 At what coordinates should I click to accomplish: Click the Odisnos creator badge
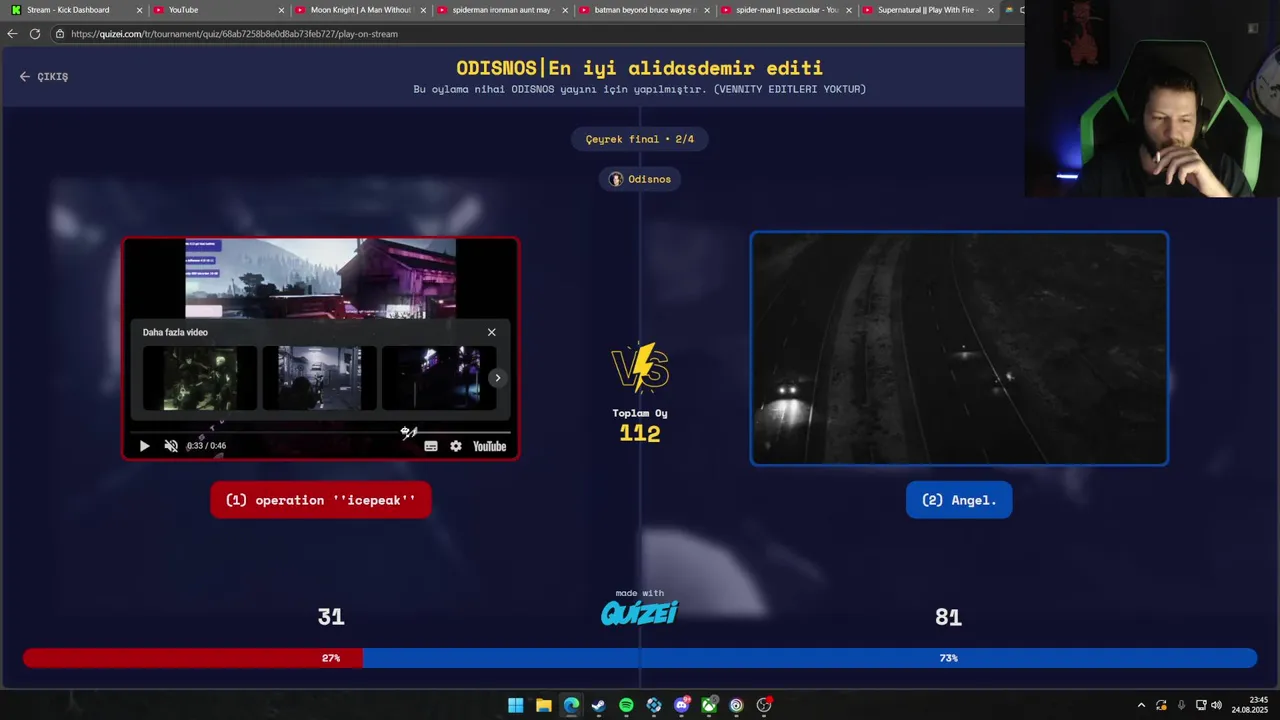(x=641, y=179)
